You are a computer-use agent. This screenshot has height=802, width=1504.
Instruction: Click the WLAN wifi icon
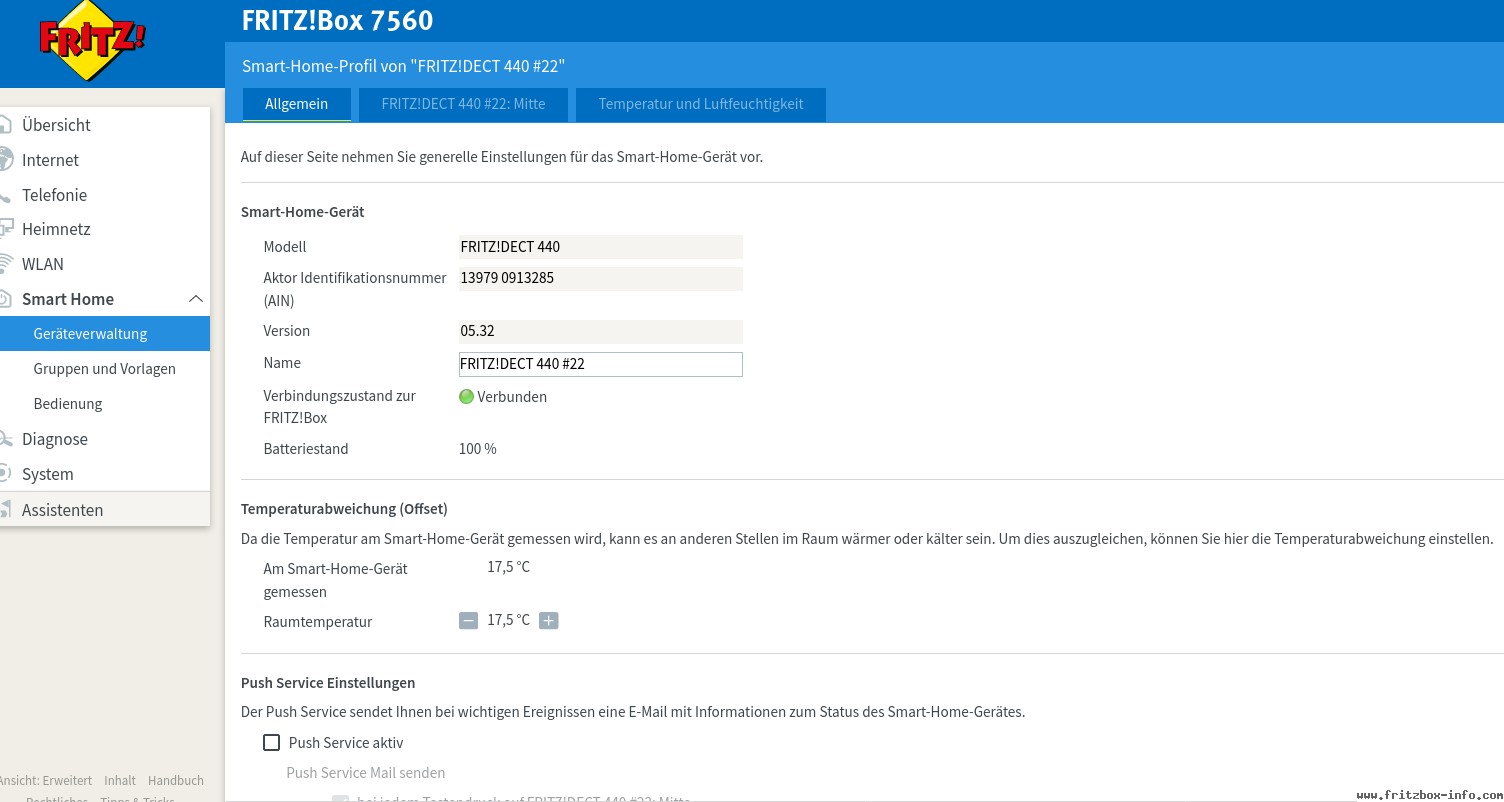click(5, 264)
